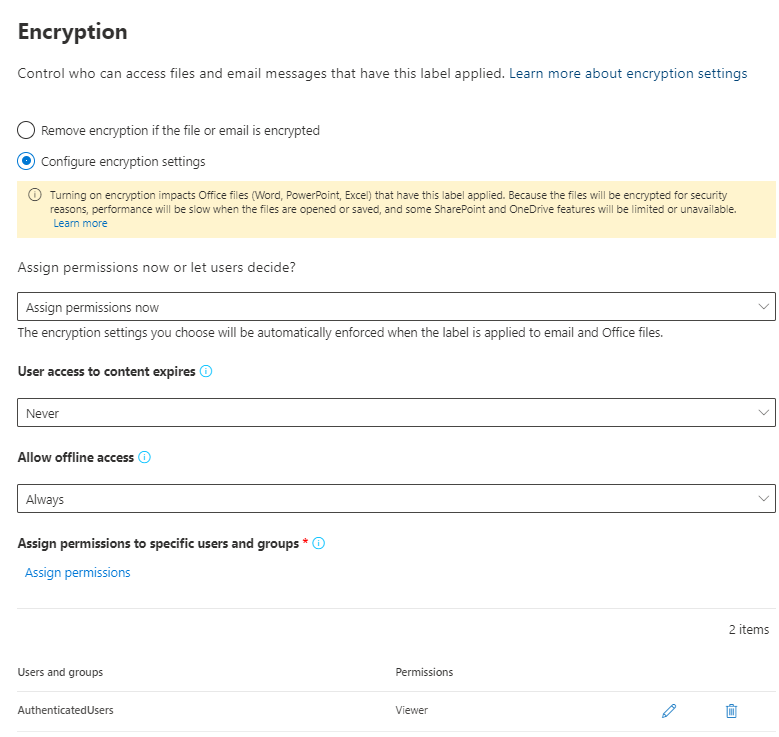Click info icon next to Allow offline access
The width and height of the screenshot is (779, 737).
(x=144, y=457)
